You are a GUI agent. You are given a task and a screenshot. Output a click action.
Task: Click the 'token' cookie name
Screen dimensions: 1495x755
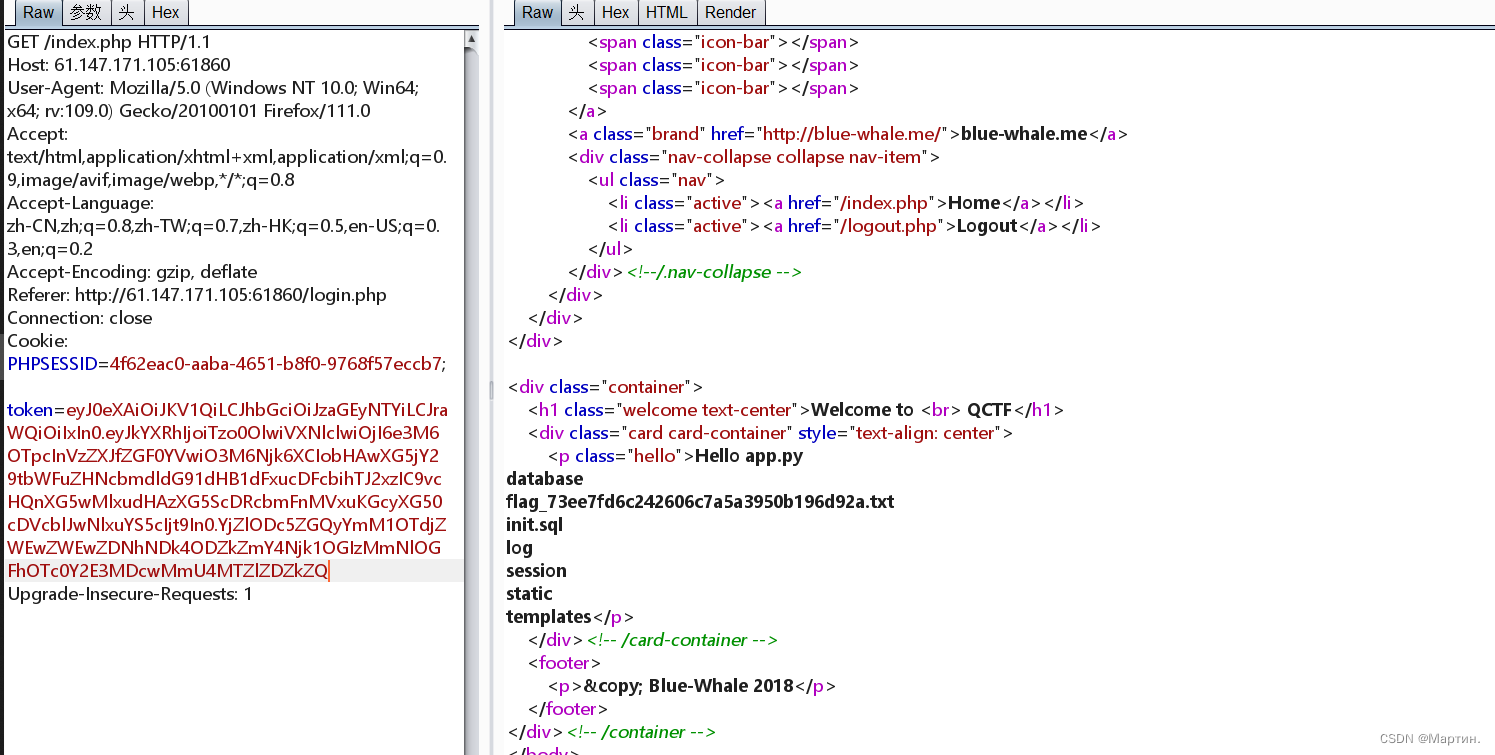[x=30, y=410]
